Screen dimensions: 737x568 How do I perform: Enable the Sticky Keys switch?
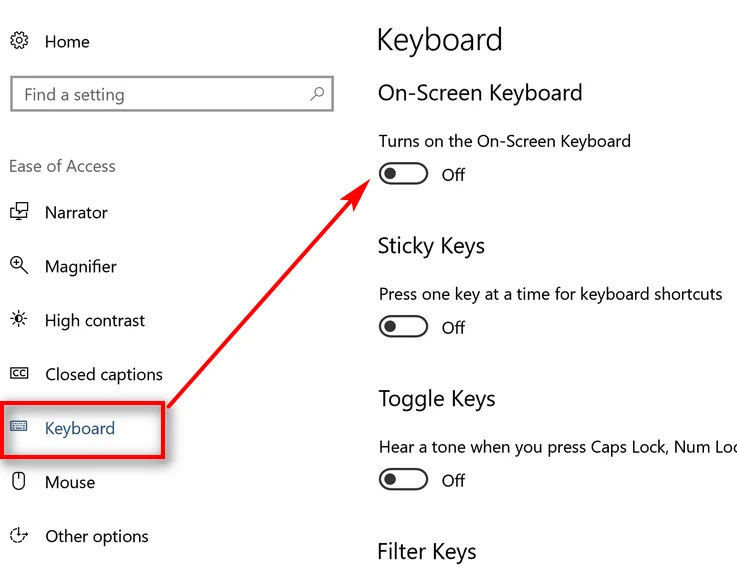pyautogui.click(x=403, y=327)
